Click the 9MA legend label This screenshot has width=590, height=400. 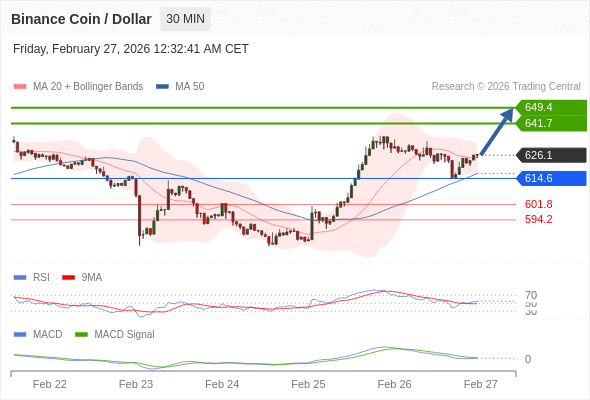(92, 278)
